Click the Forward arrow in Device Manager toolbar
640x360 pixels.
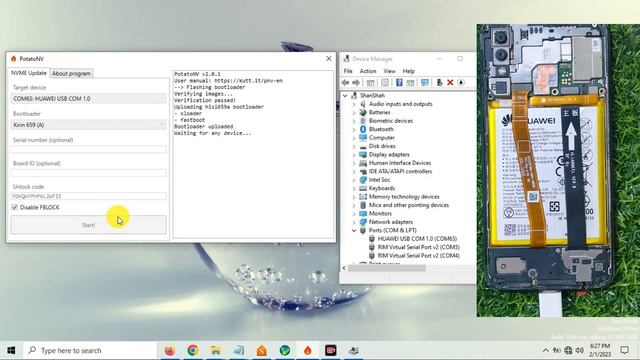click(x=356, y=83)
